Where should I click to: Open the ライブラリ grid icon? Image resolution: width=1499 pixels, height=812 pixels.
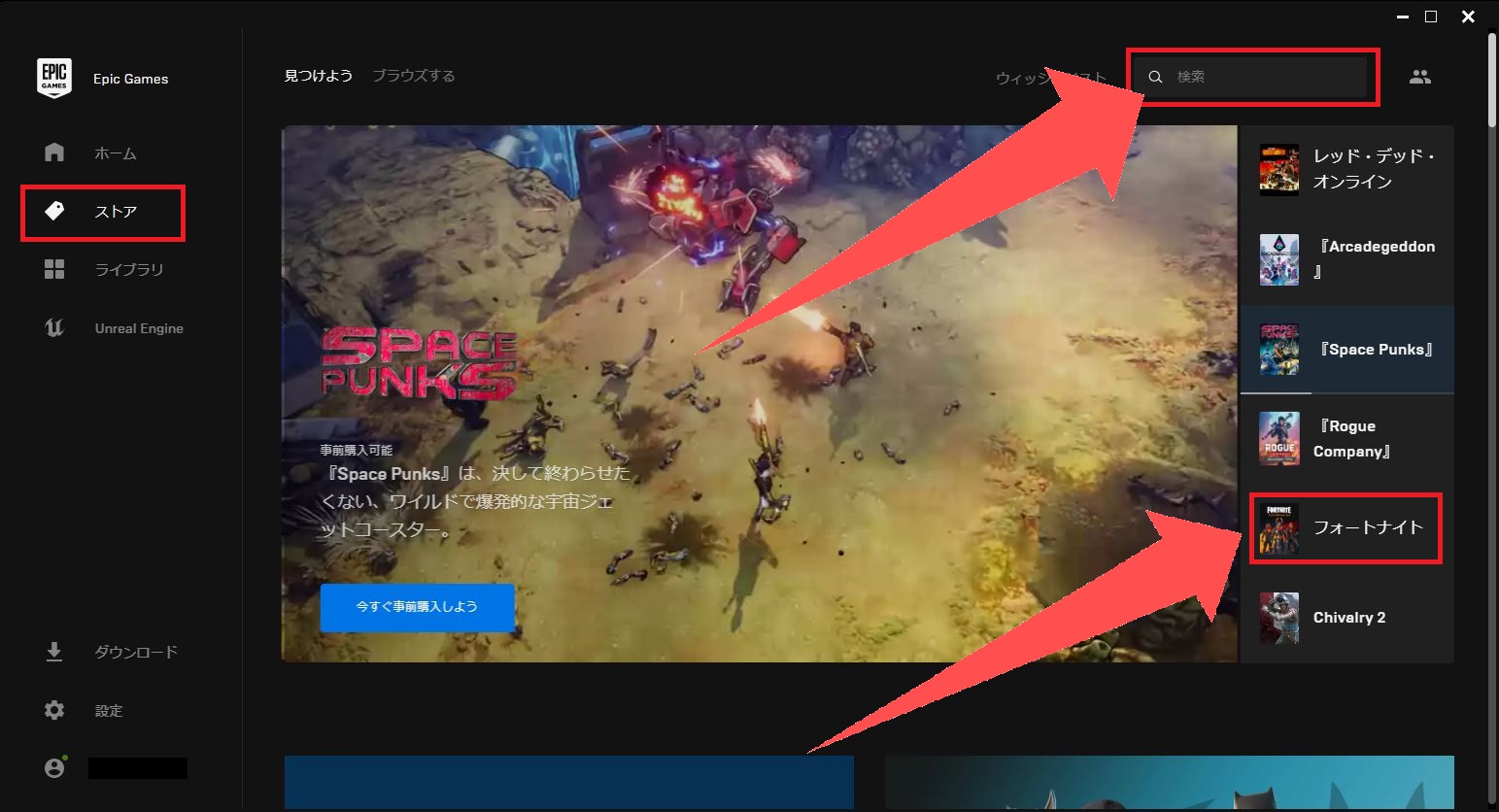tap(54, 269)
